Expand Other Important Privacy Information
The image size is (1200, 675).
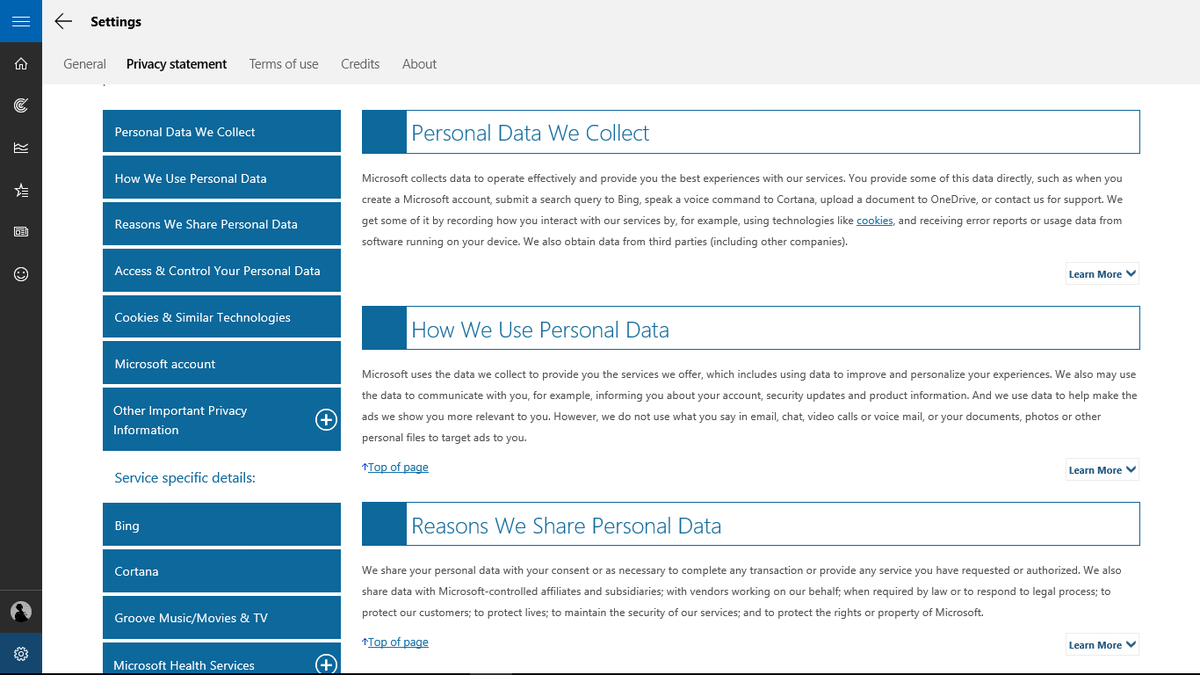pyautogui.click(x=326, y=420)
